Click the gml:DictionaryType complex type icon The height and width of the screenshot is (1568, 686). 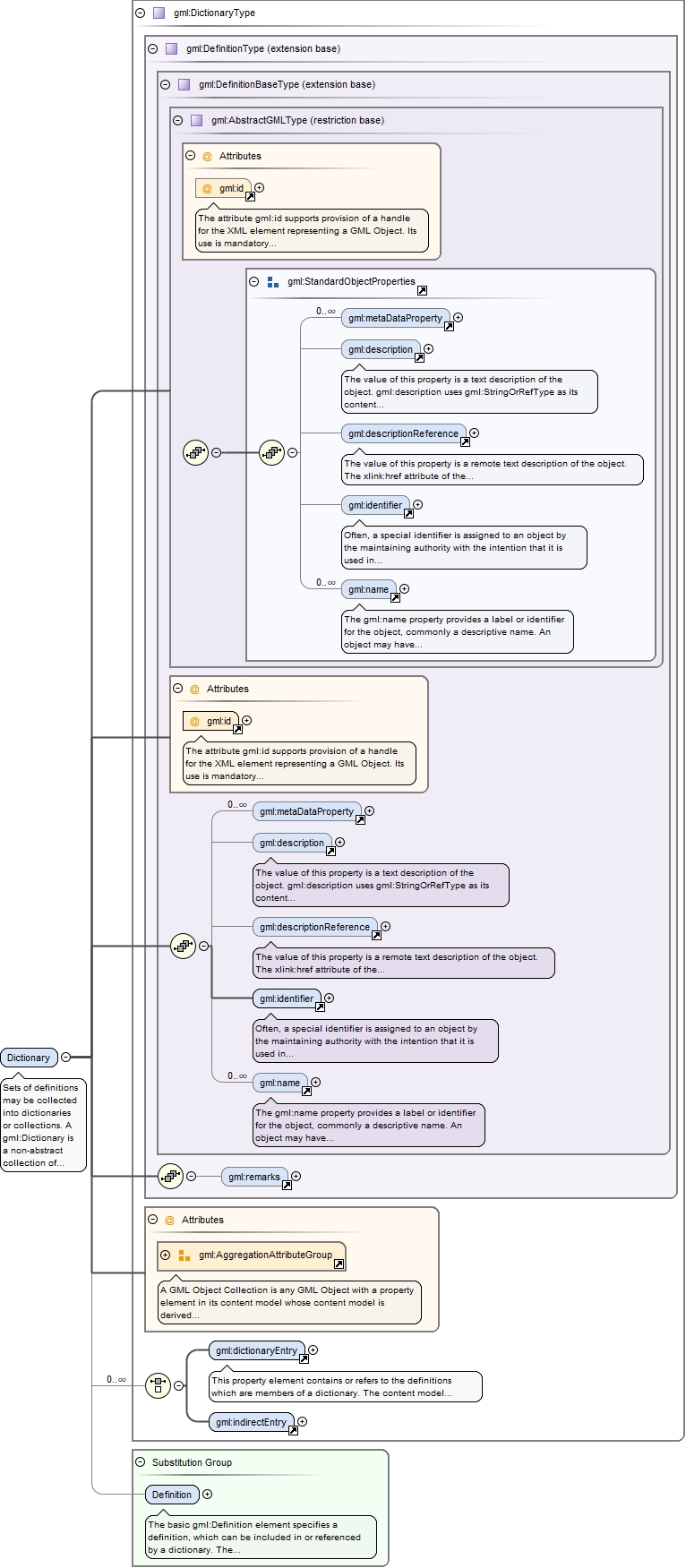[x=159, y=13]
